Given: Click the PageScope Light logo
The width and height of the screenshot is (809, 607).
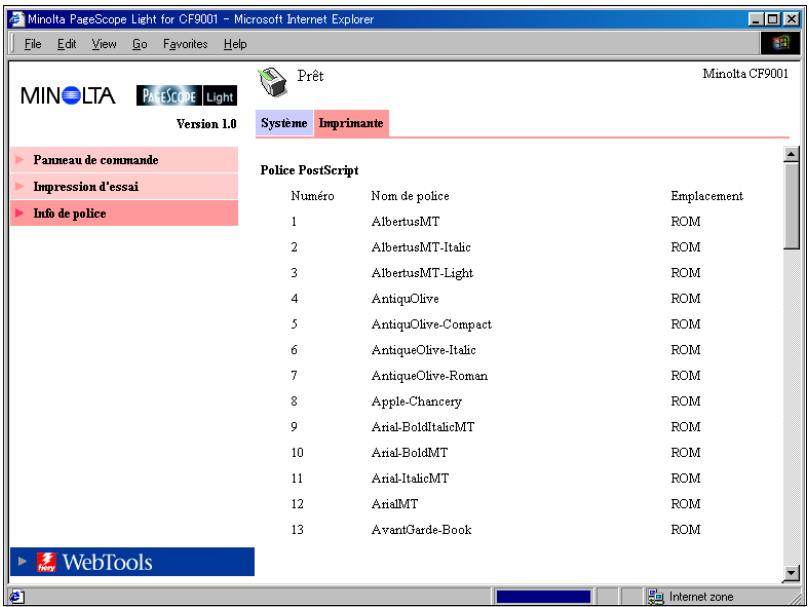Looking at the screenshot, I should click(x=186, y=96).
